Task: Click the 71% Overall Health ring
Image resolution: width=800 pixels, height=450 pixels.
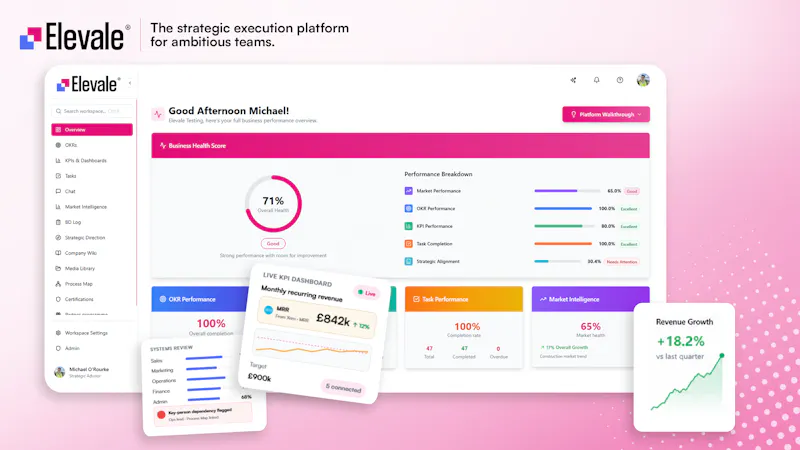Action: pyautogui.click(x=273, y=204)
